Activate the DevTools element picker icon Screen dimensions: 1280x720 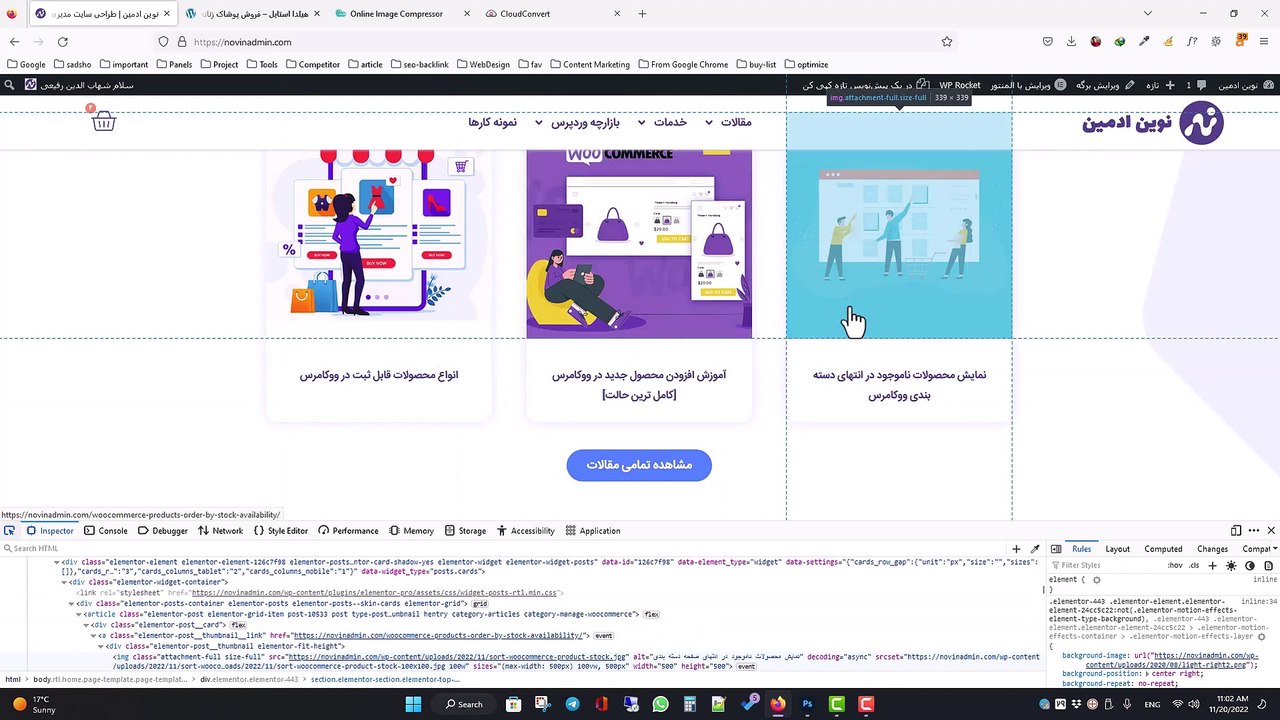pos(9,531)
